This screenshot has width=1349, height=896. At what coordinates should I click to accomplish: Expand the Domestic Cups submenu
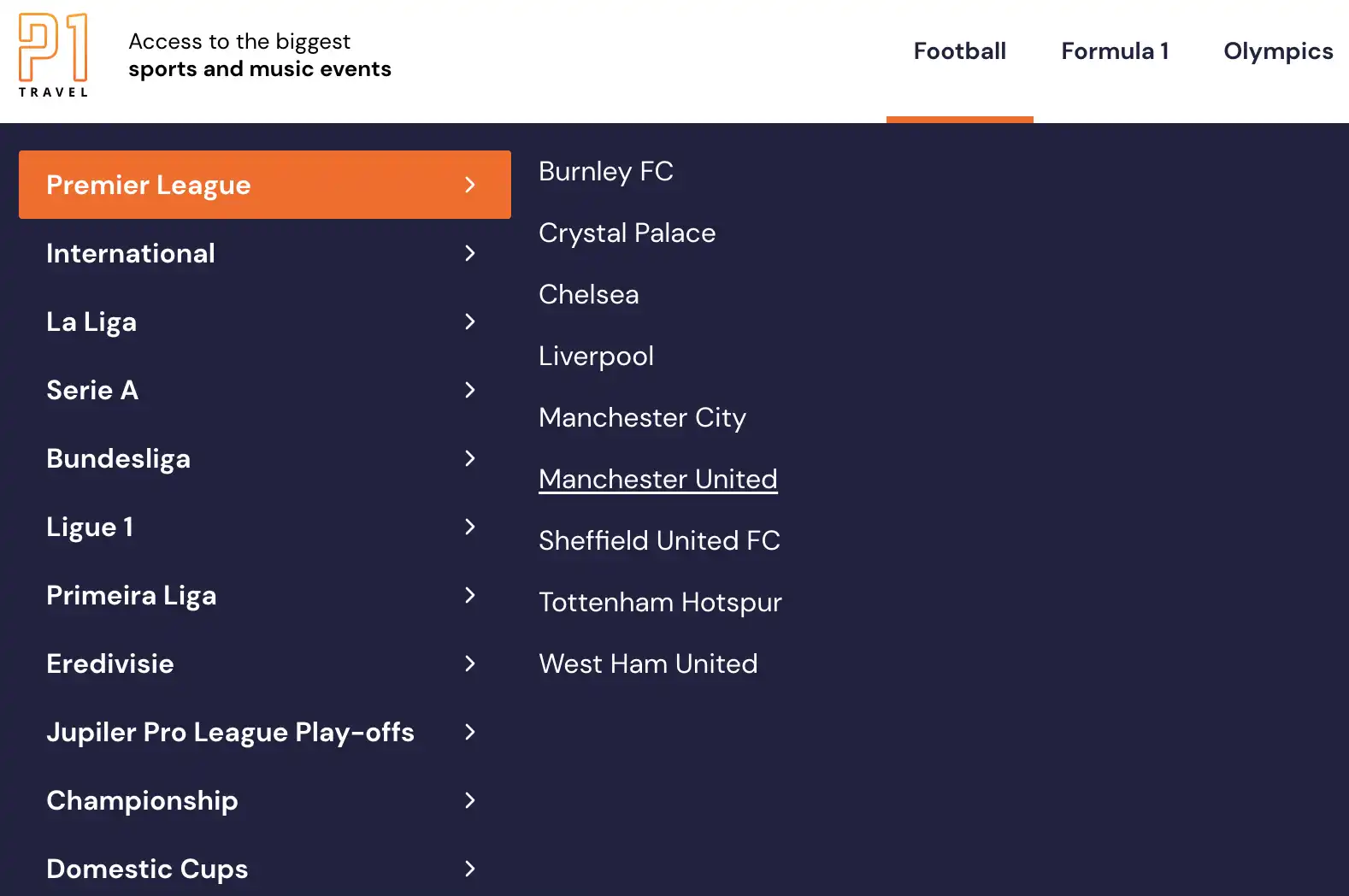pos(470,869)
